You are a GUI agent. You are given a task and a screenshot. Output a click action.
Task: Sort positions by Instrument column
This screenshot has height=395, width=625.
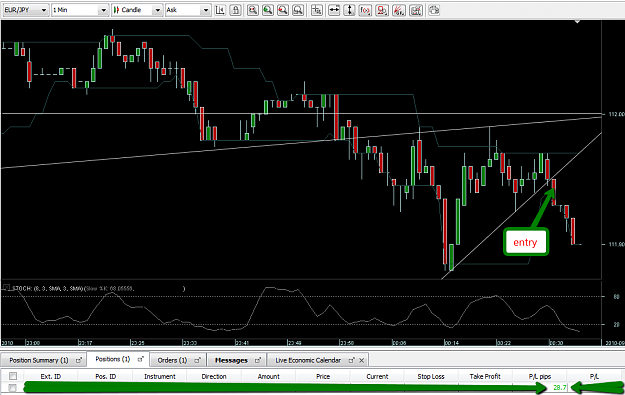160,376
